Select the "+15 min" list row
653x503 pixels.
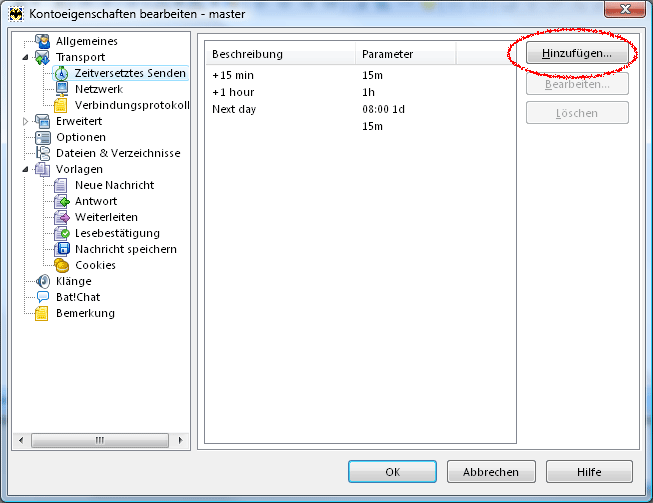pyautogui.click(x=360, y=75)
